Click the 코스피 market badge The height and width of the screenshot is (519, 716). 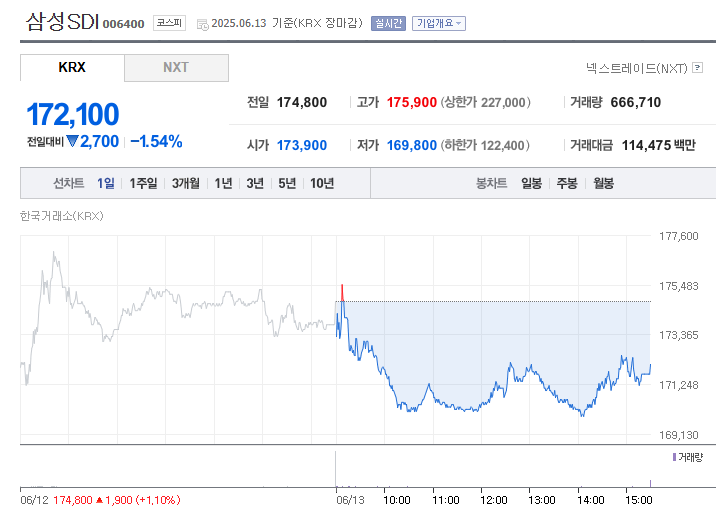(169, 23)
